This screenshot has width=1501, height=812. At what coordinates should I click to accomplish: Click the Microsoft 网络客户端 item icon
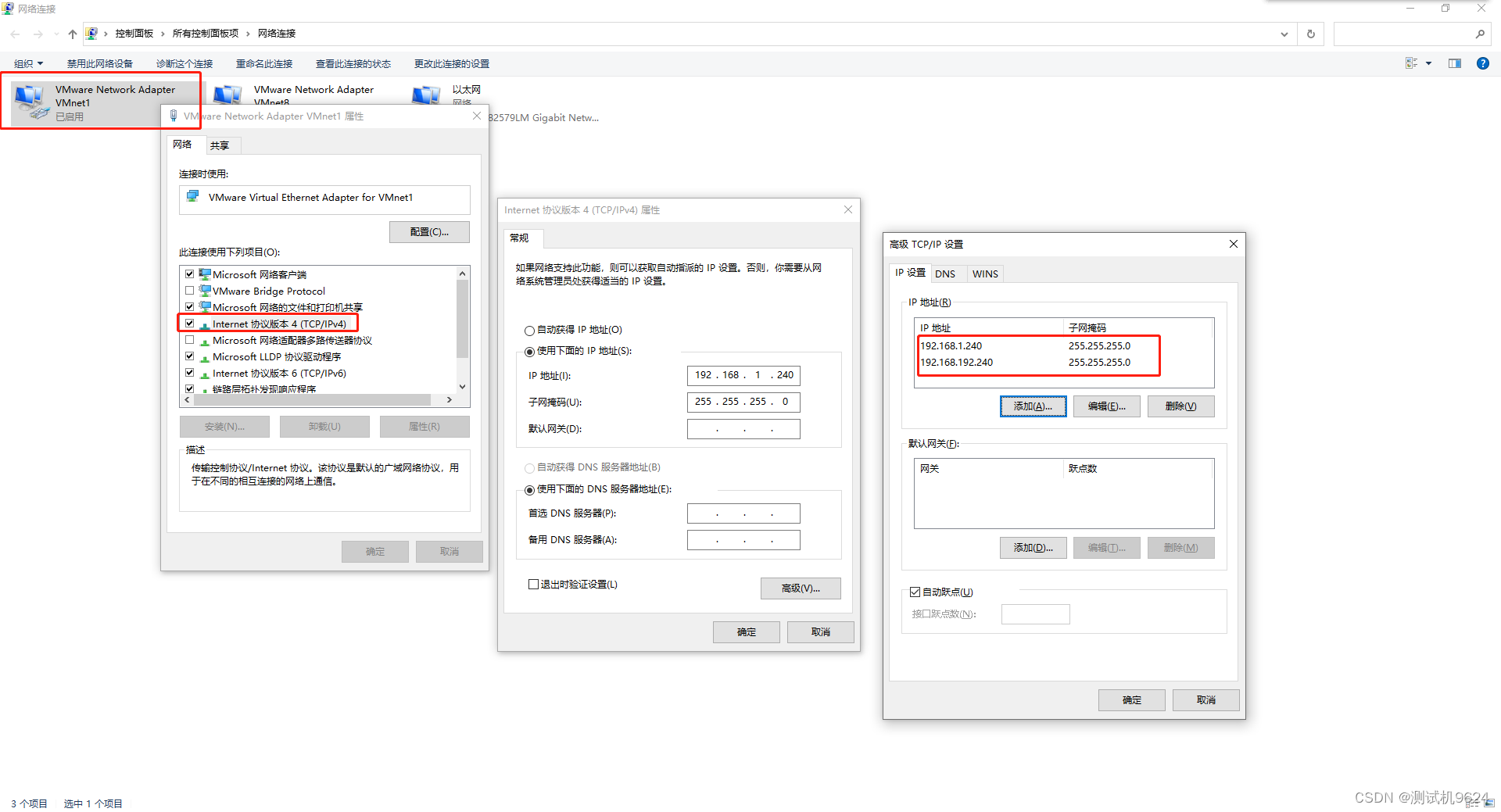(205, 274)
